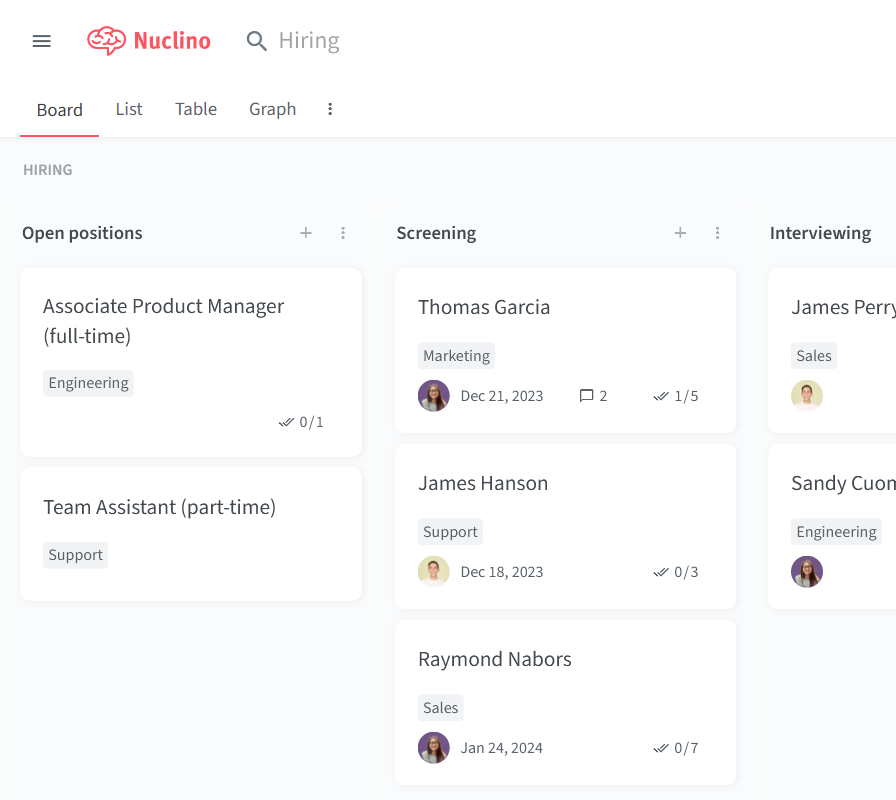Open Associate Product Manager card

[191, 362]
